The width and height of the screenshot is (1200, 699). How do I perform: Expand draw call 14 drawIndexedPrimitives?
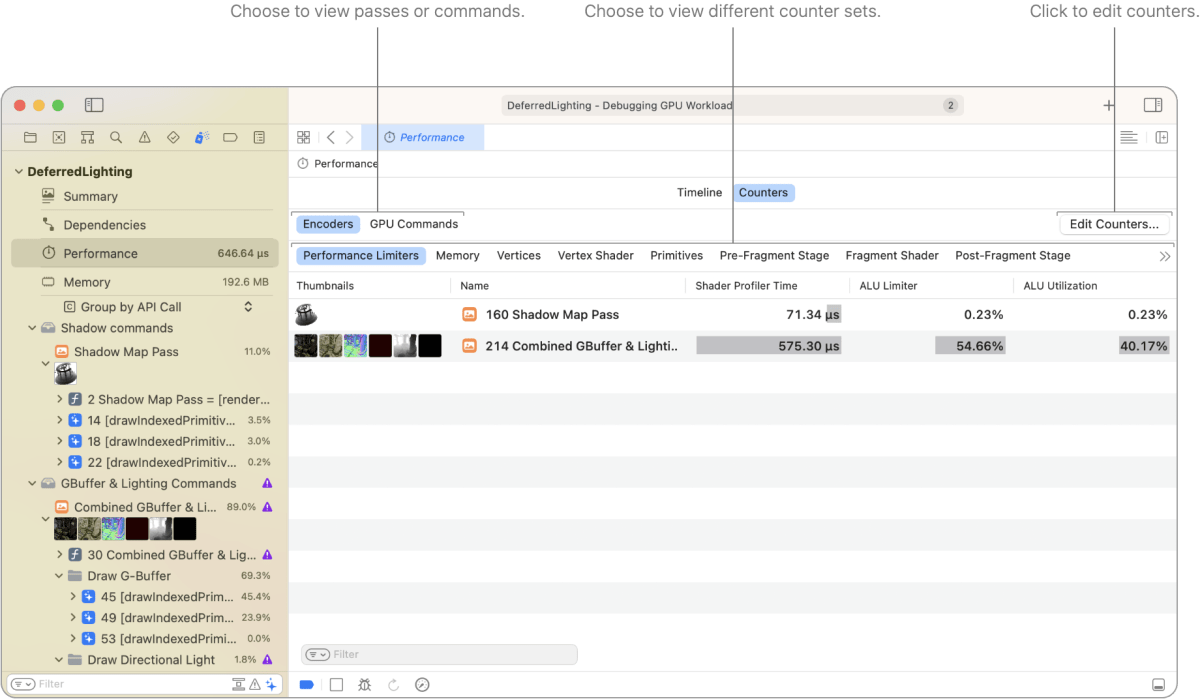click(x=60, y=420)
